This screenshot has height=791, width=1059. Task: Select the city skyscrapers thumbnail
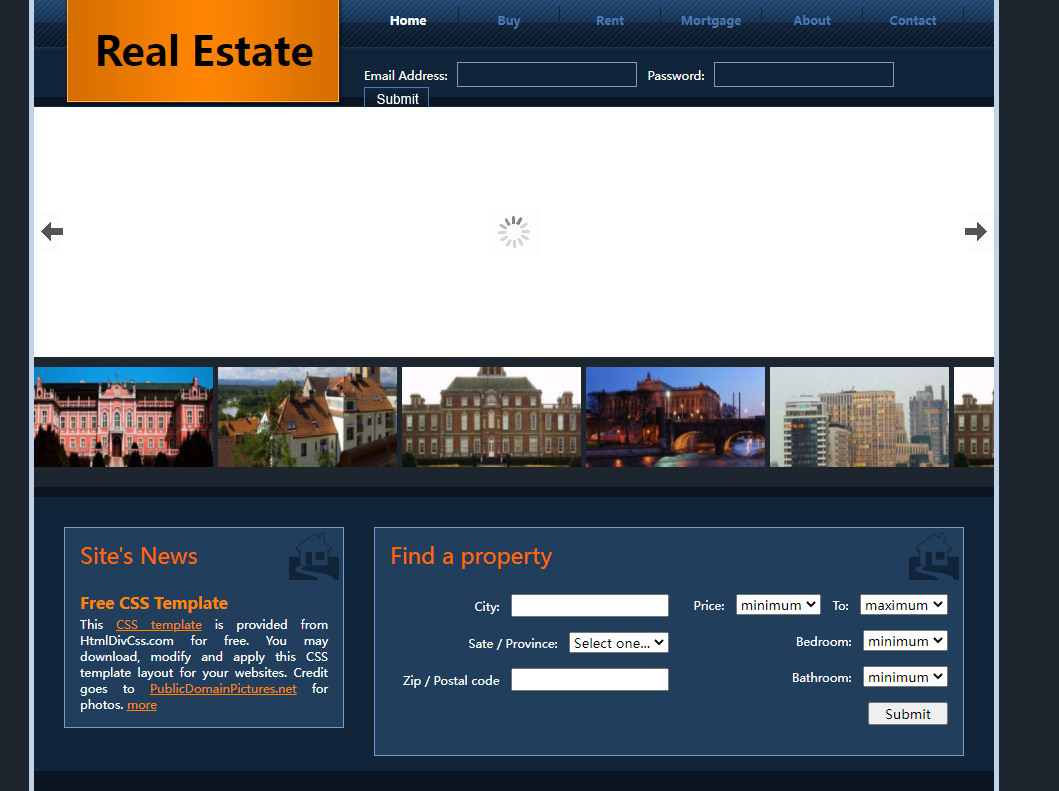[x=859, y=417]
